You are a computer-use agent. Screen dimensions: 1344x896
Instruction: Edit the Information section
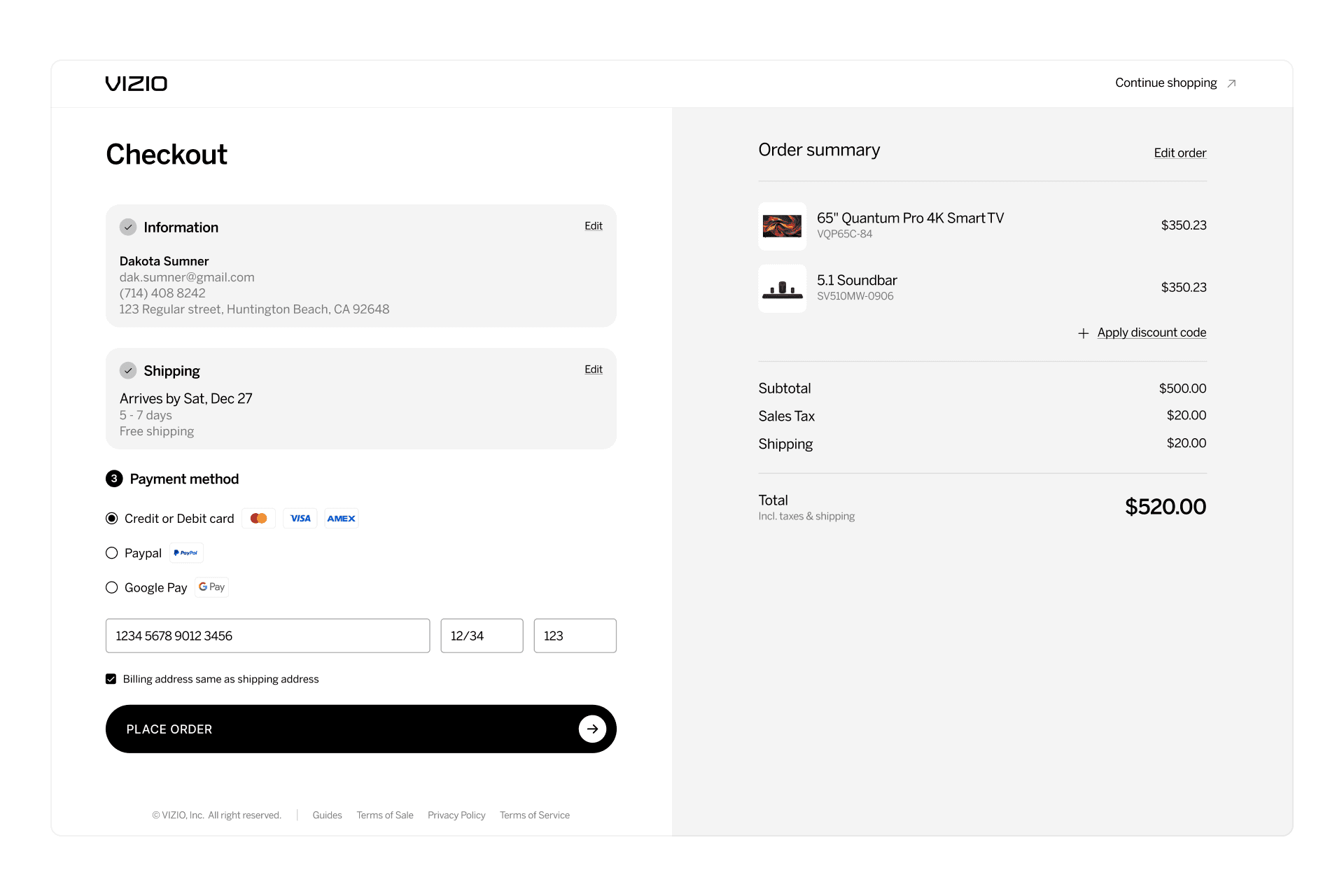(x=593, y=226)
